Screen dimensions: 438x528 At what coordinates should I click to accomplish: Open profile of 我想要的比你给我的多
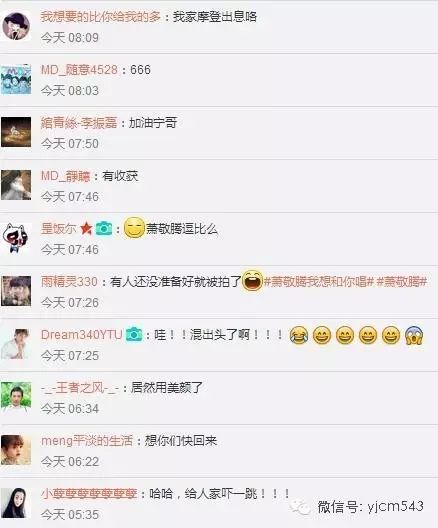(101, 17)
